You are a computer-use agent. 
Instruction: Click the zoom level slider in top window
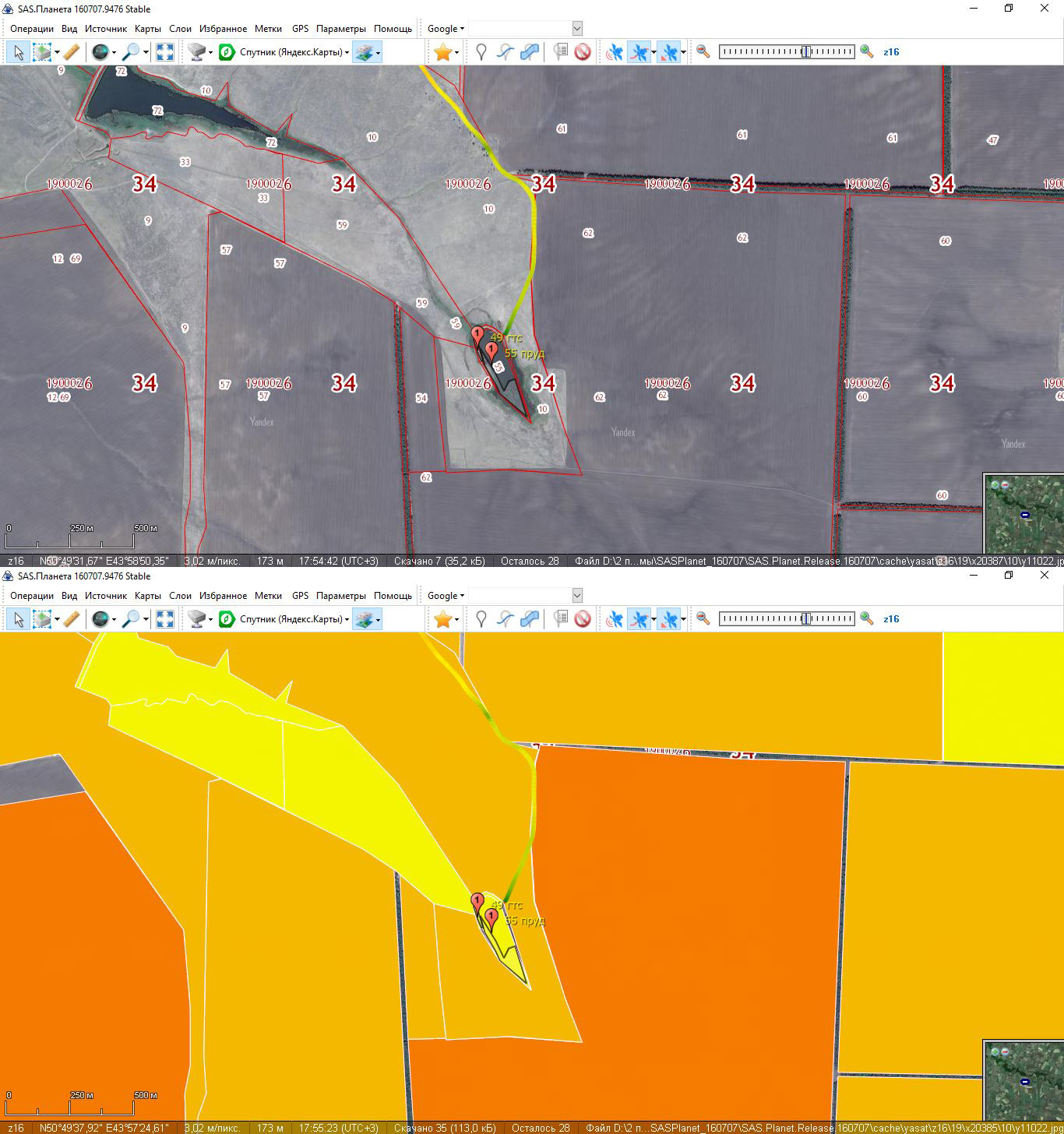(786, 52)
